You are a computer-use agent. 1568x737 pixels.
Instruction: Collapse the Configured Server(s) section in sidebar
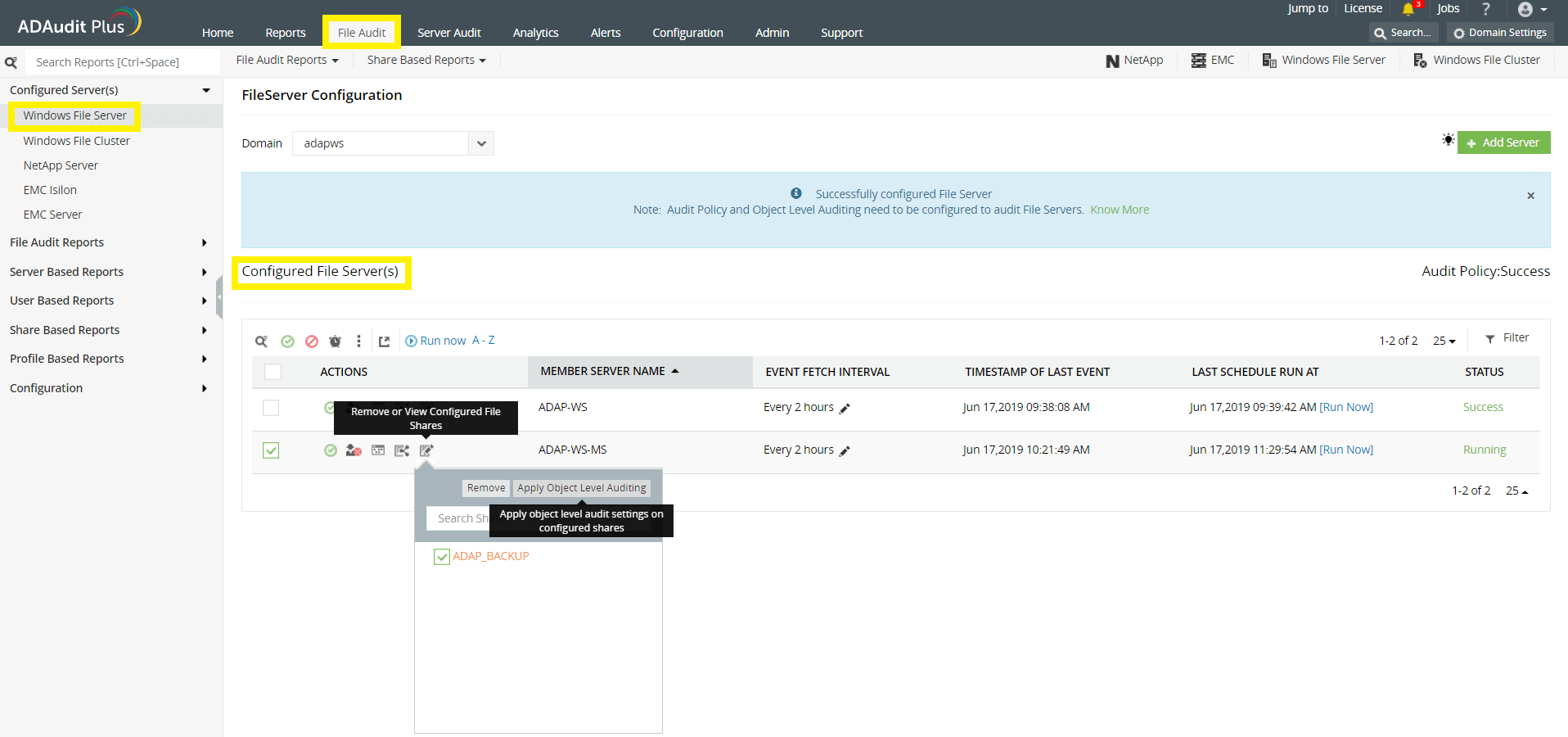pos(206,90)
